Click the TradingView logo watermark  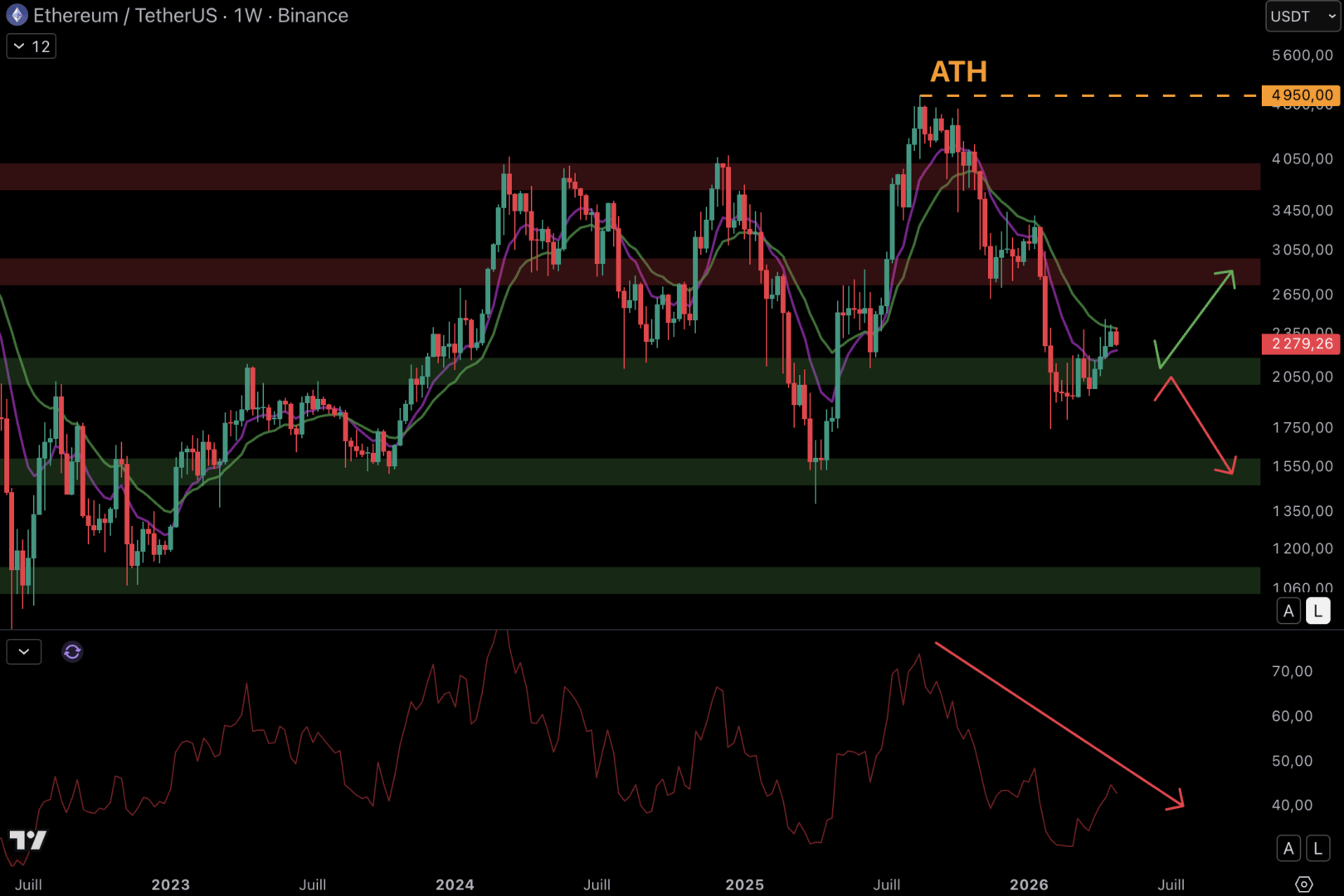click(27, 840)
